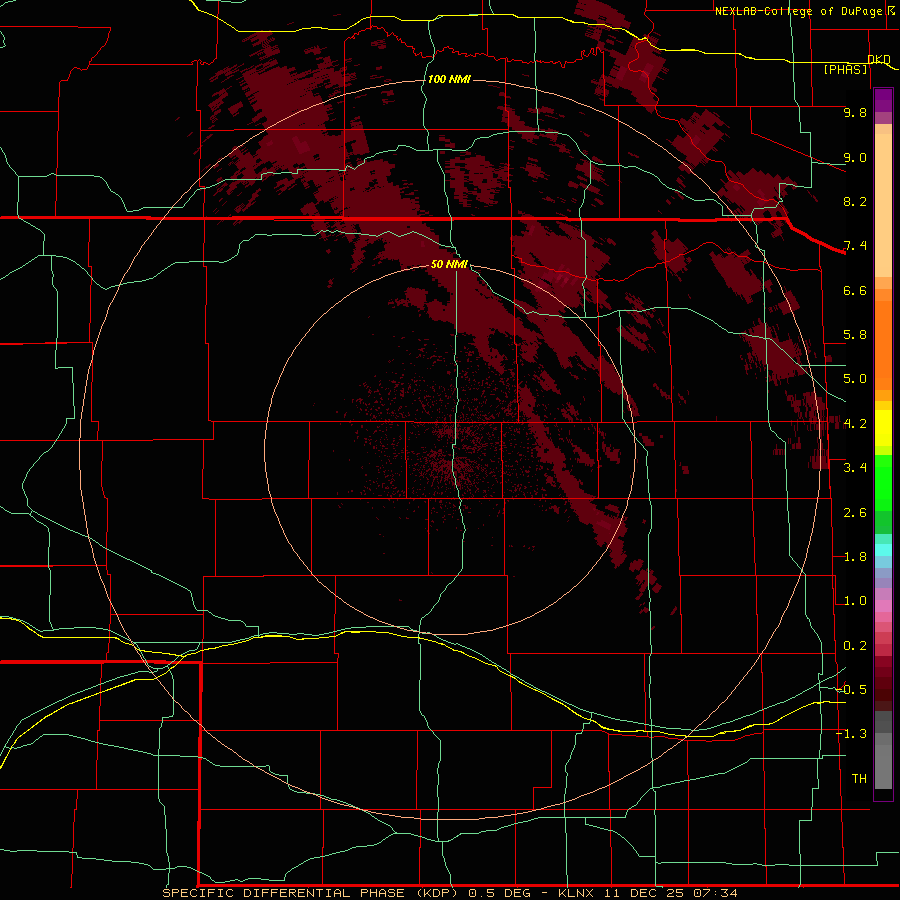The width and height of the screenshot is (900, 900).
Task: Click the "KLNX" radar site identifier
Action: point(579,893)
